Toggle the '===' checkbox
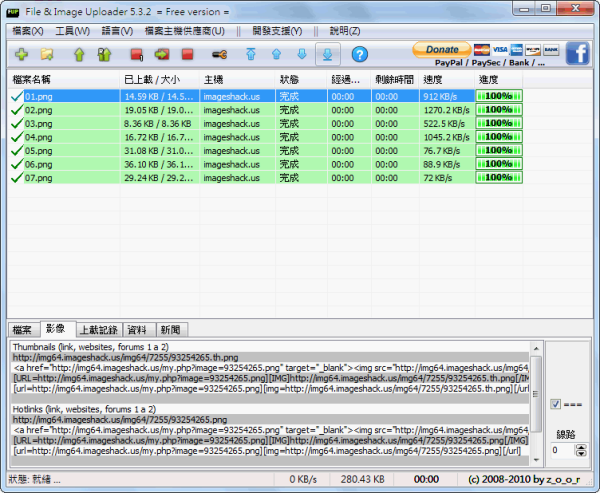The height and width of the screenshot is (493, 600). [x=556, y=404]
